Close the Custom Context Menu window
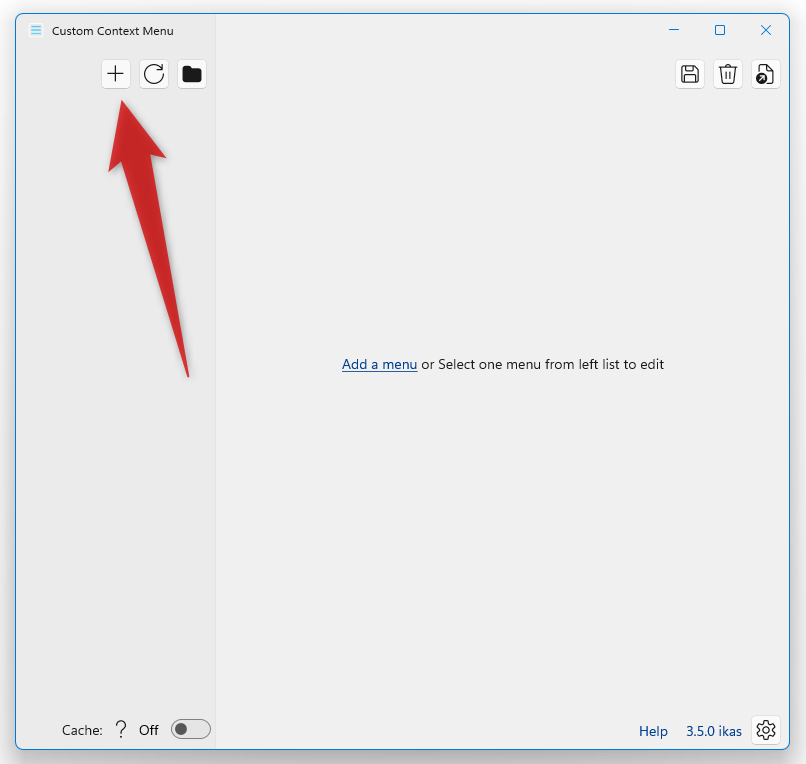Image resolution: width=806 pixels, height=764 pixels. coord(766,30)
